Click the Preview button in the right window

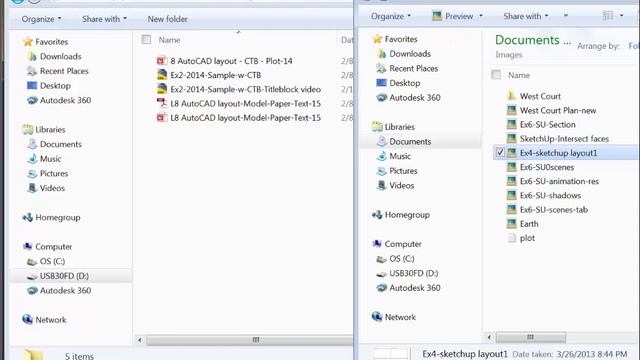coord(453,16)
